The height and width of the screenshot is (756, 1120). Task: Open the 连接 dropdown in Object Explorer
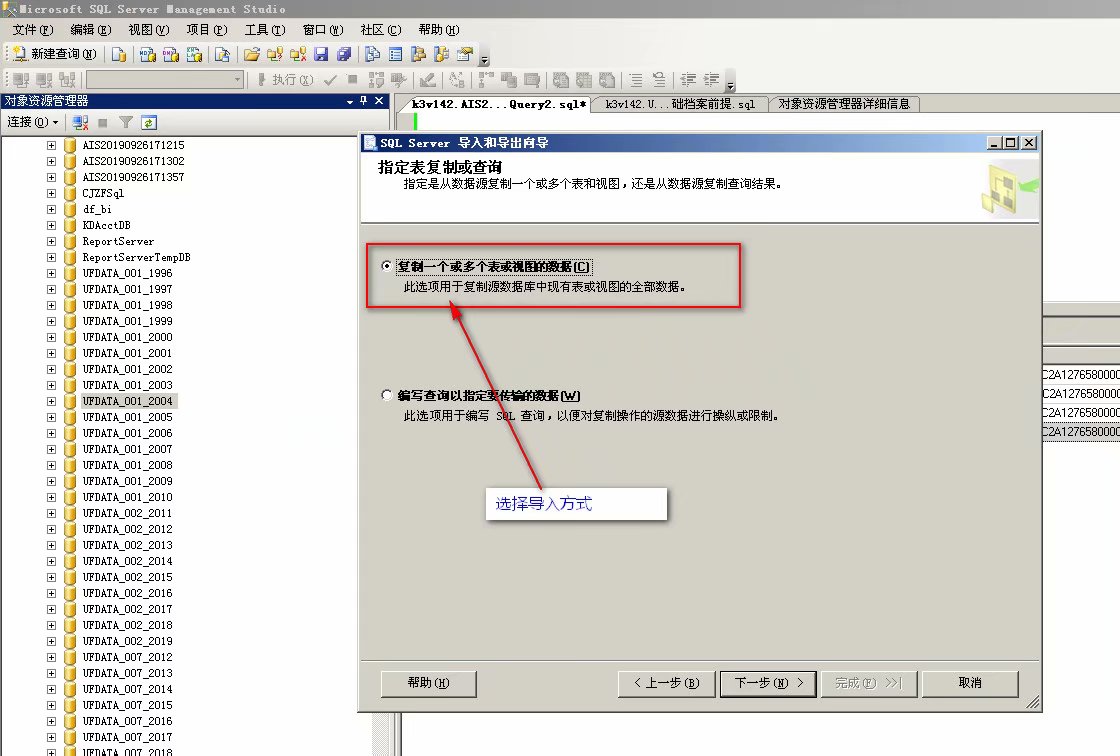(32, 122)
